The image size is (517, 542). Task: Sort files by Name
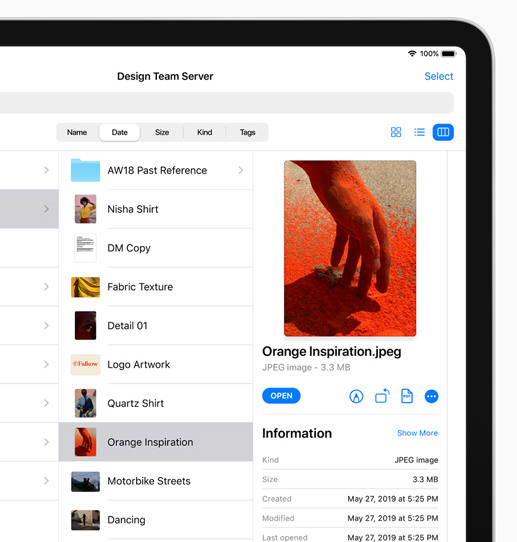[77, 132]
